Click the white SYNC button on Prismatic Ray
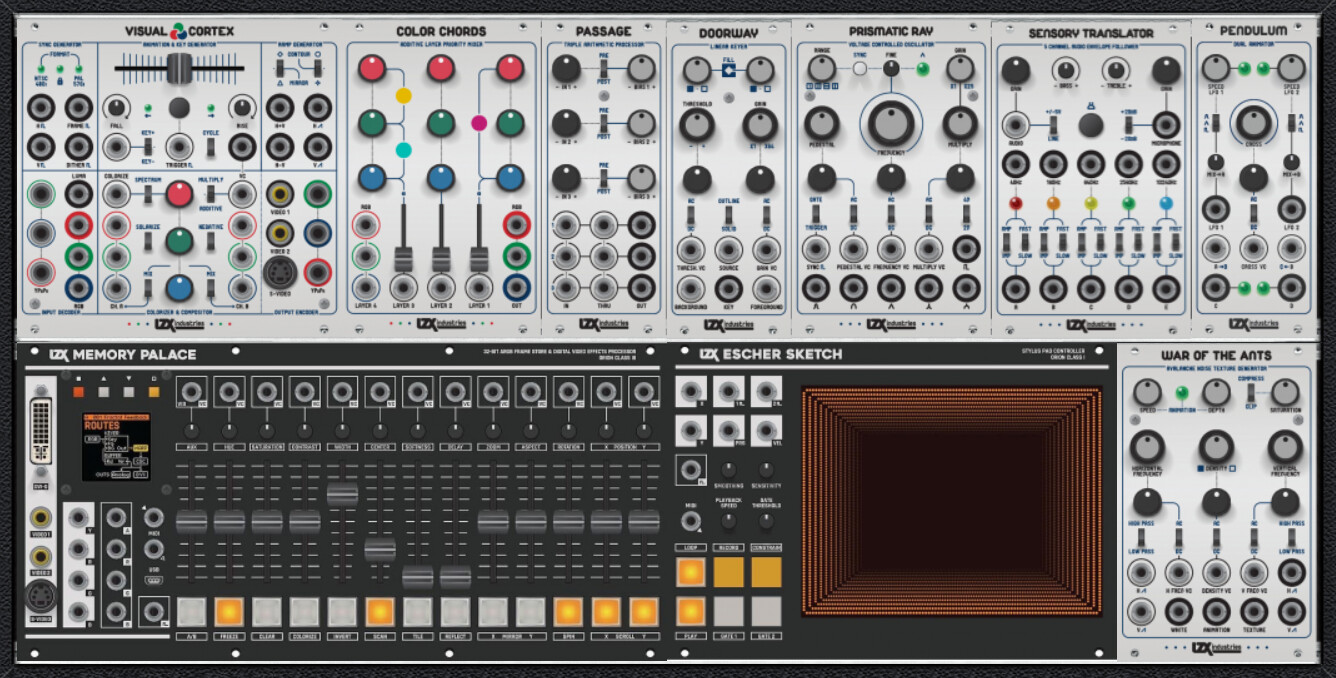1336x678 pixels. 860,69
